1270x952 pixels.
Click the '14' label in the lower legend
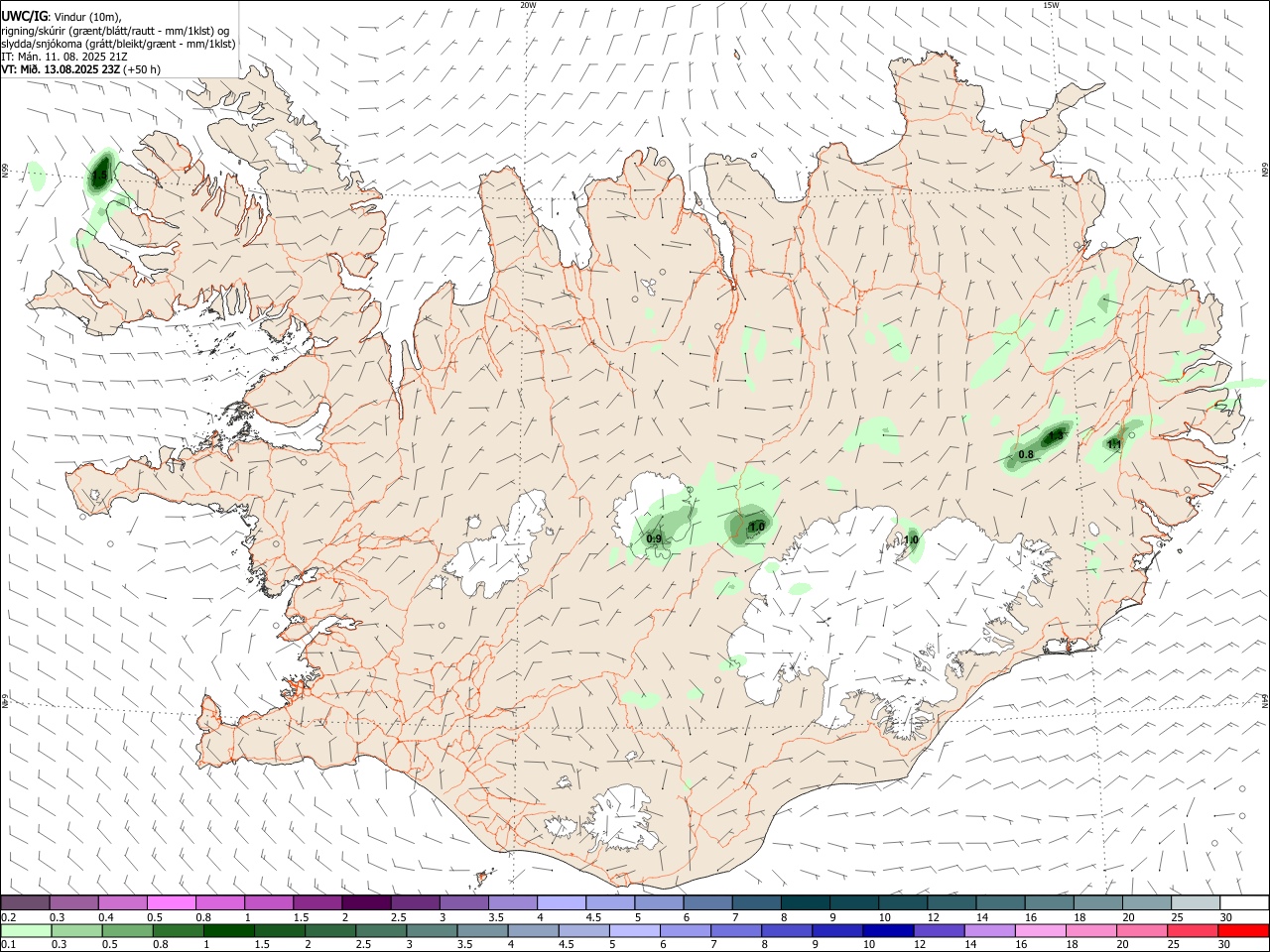click(969, 945)
